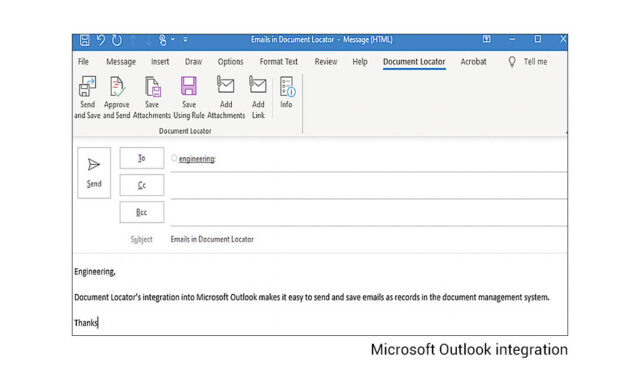The height and width of the screenshot is (384, 640).
Task: Redo action with the circular arrow icon
Action: [117, 40]
